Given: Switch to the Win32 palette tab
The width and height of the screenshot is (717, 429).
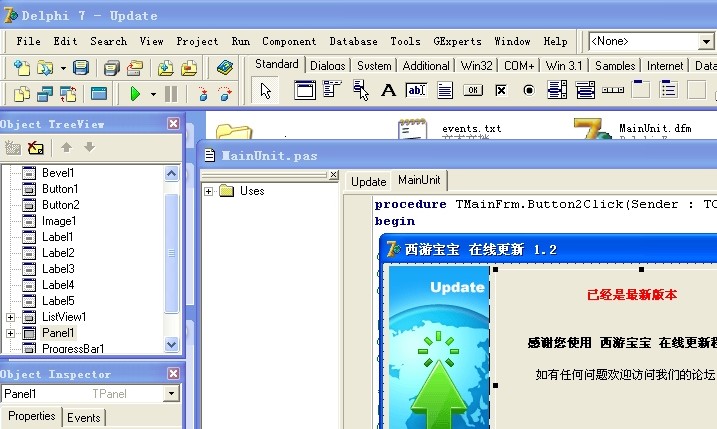Looking at the screenshot, I should pos(476,66).
